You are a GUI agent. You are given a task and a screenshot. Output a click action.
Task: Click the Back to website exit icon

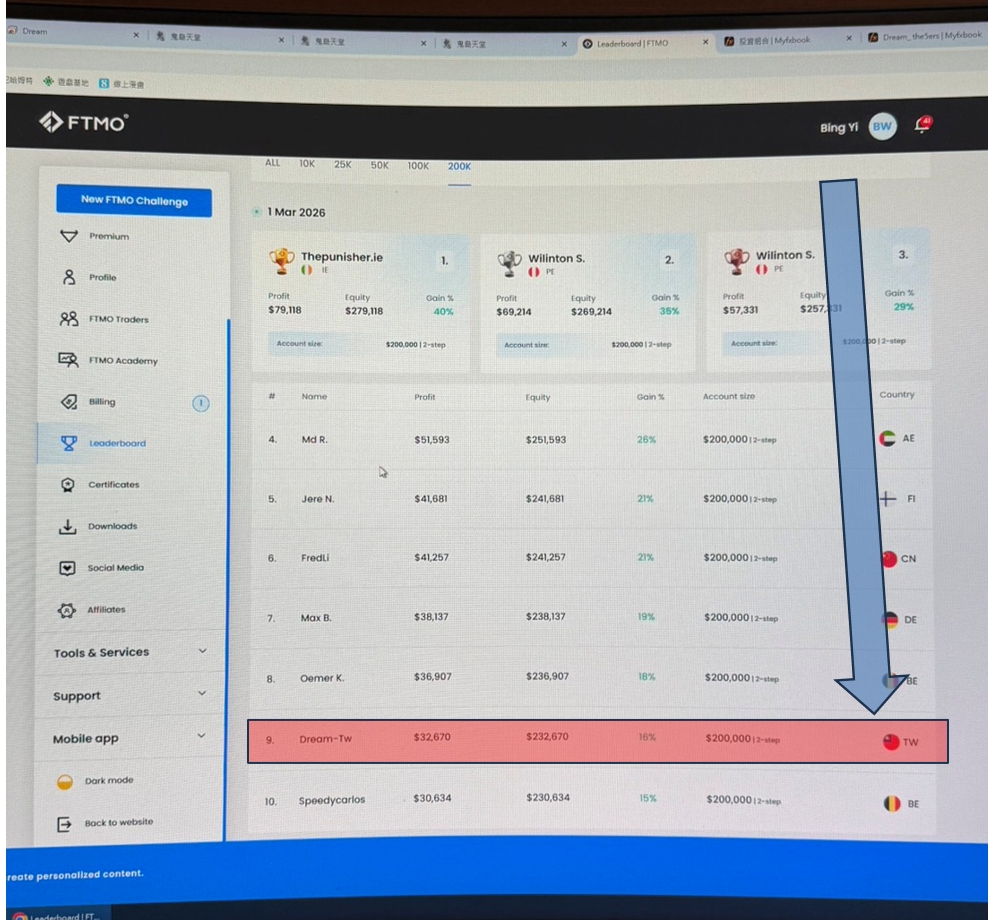[x=64, y=824]
